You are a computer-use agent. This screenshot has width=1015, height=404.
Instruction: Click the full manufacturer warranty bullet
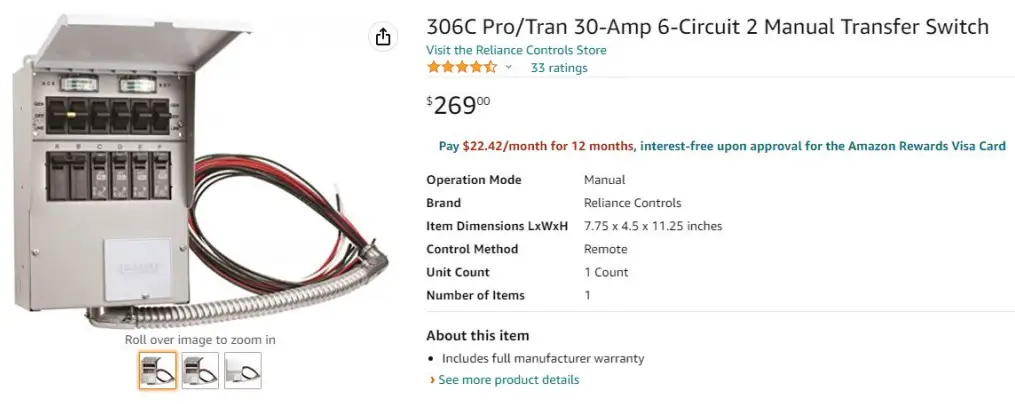543,358
